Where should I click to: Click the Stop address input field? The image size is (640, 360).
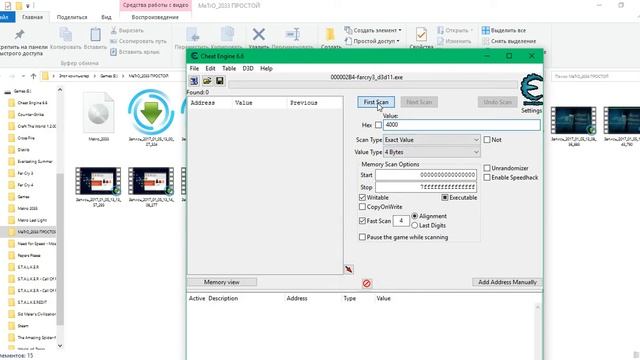pyautogui.click(x=426, y=187)
